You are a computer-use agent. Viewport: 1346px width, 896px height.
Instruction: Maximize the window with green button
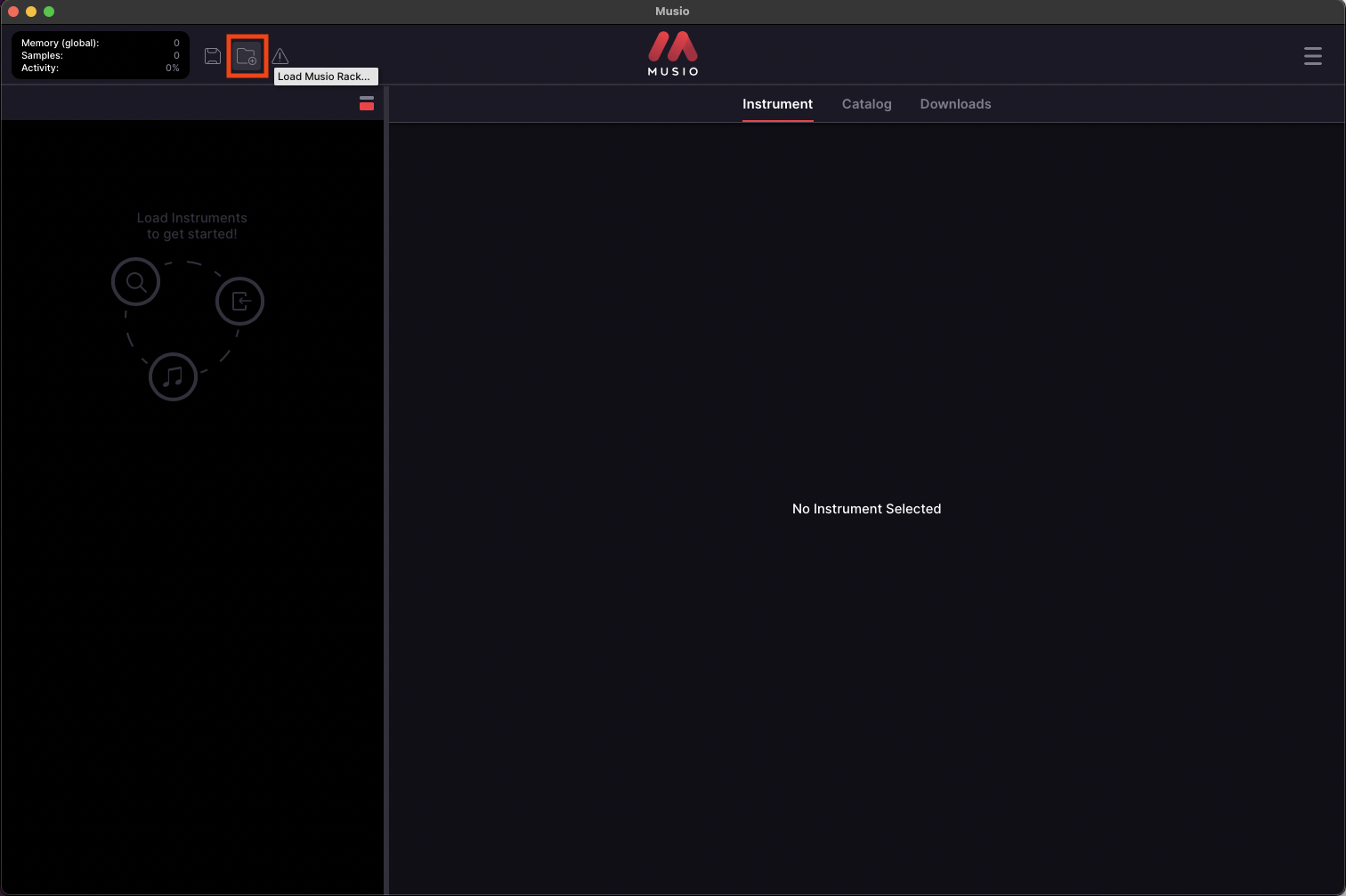[49, 12]
